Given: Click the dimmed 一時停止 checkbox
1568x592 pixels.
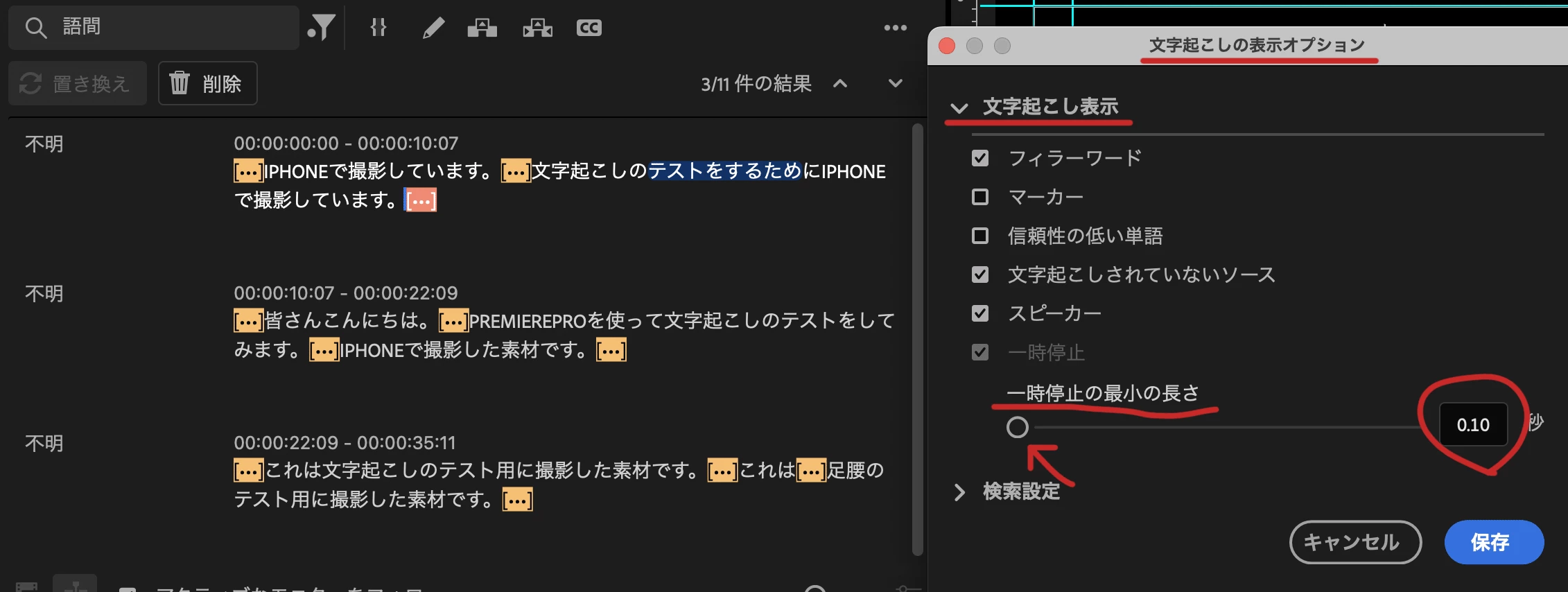Looking at the screenshot, I should pyautogui.click(x=980, y=352).
